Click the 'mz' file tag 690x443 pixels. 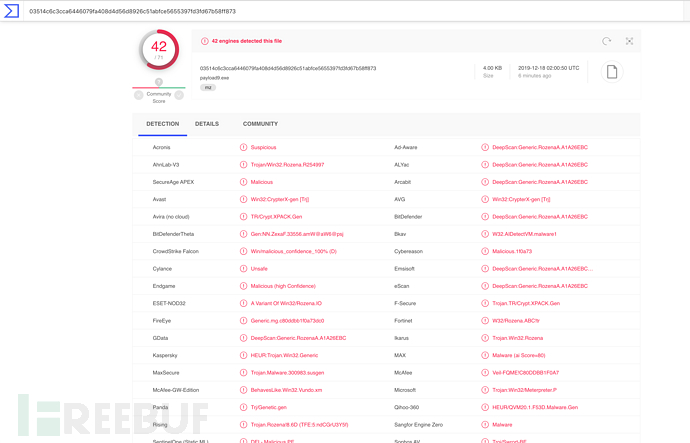208,88
